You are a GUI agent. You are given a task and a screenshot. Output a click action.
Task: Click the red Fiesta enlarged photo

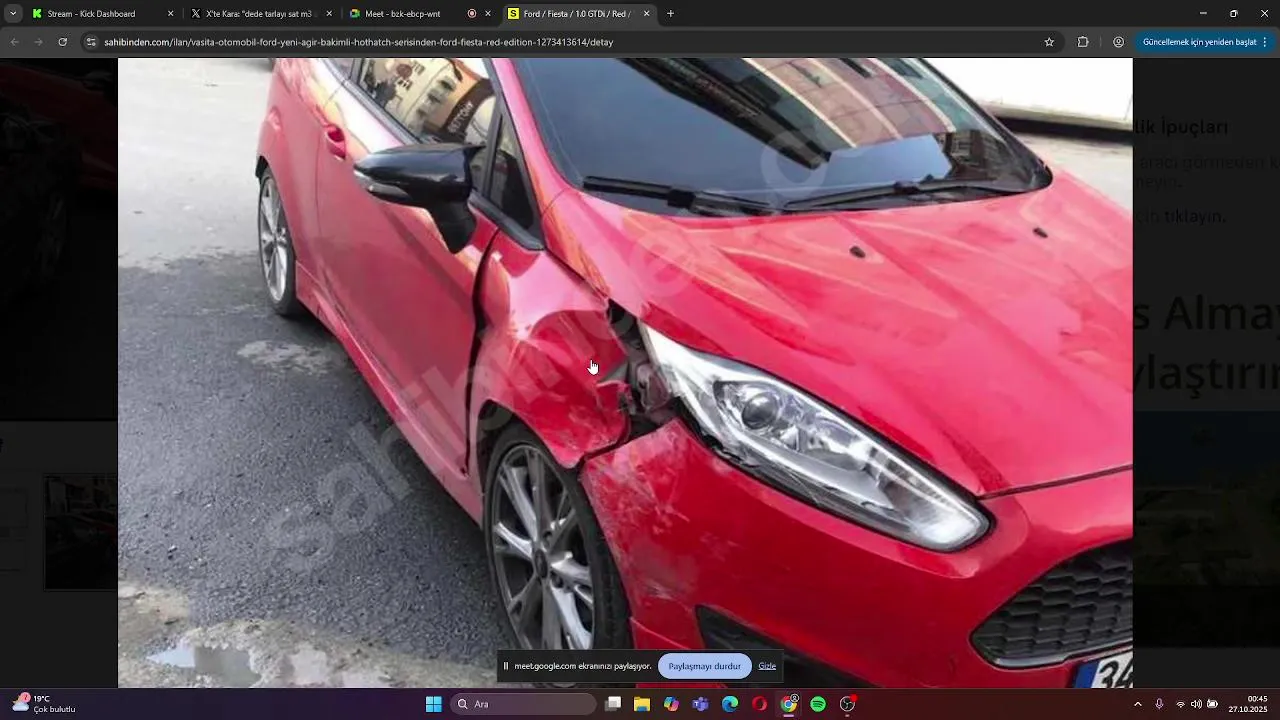click(x=625, y=373)
